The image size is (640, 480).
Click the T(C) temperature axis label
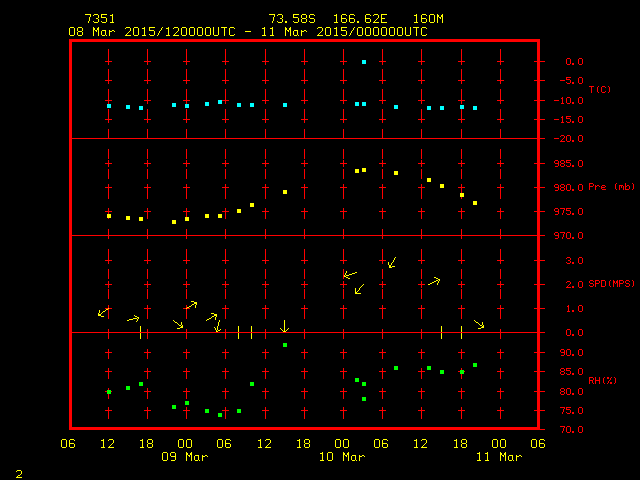(599, 90)
